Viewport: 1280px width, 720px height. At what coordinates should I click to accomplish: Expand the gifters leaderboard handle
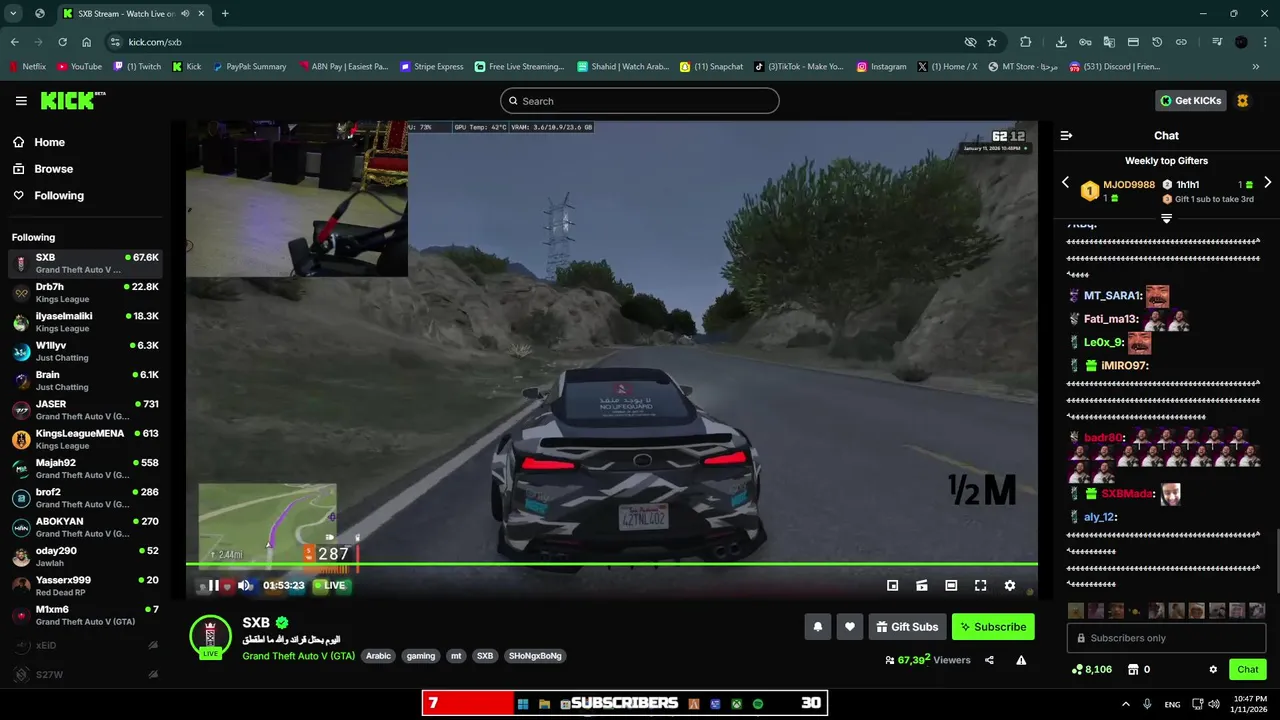click(1166, 218)
